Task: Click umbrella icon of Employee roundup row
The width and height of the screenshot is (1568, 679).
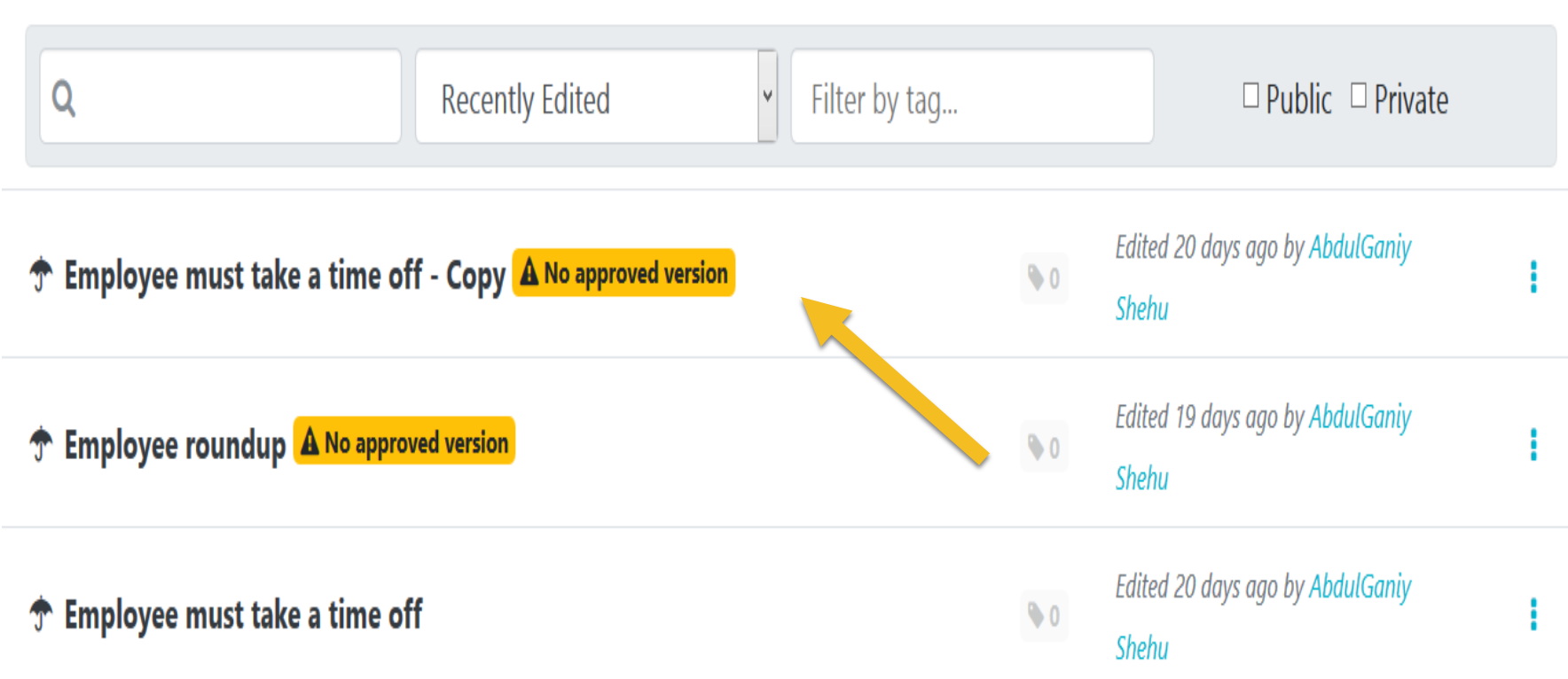Action: click(x=41, y=443)
